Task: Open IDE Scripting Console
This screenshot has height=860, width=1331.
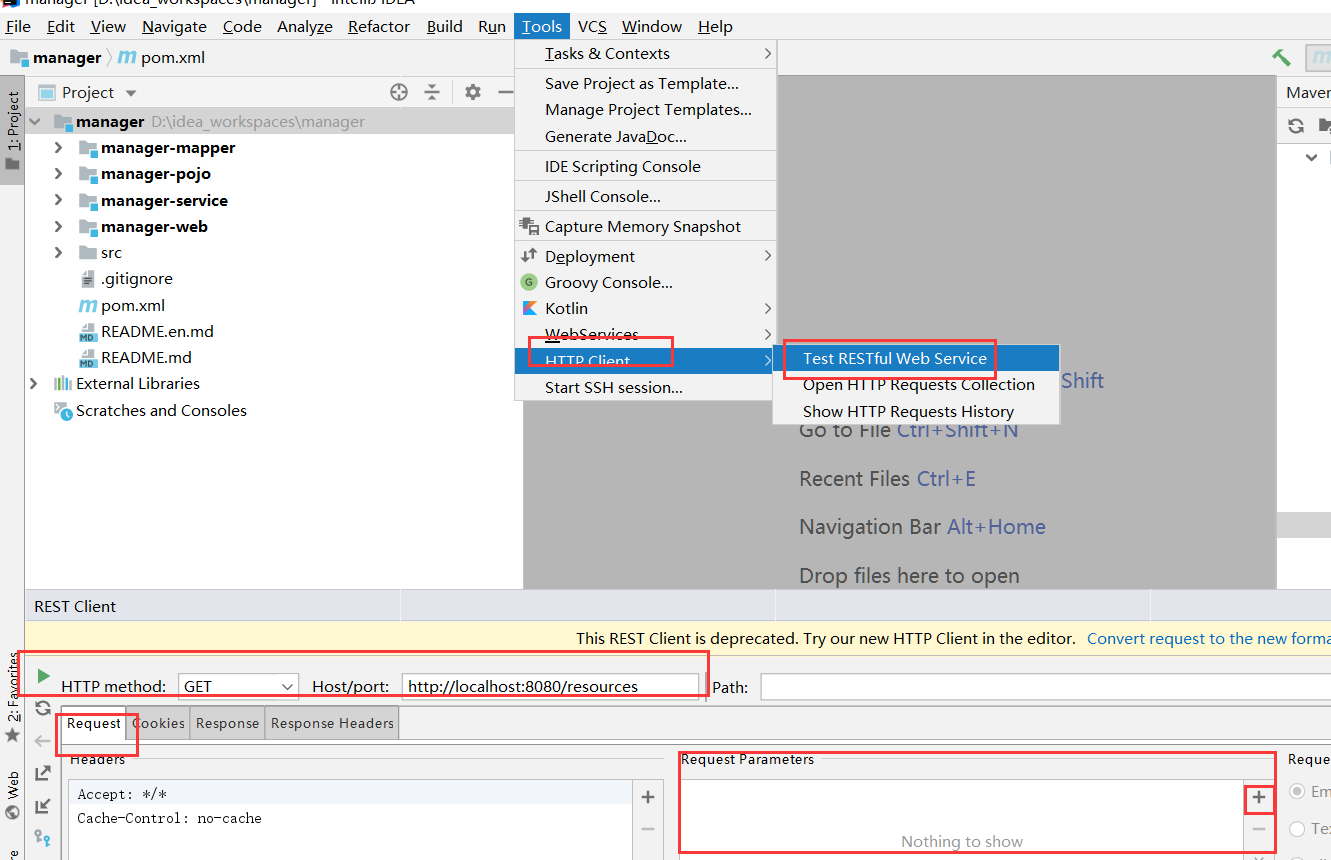Action: pyautogui.click(x=646, y=167)
